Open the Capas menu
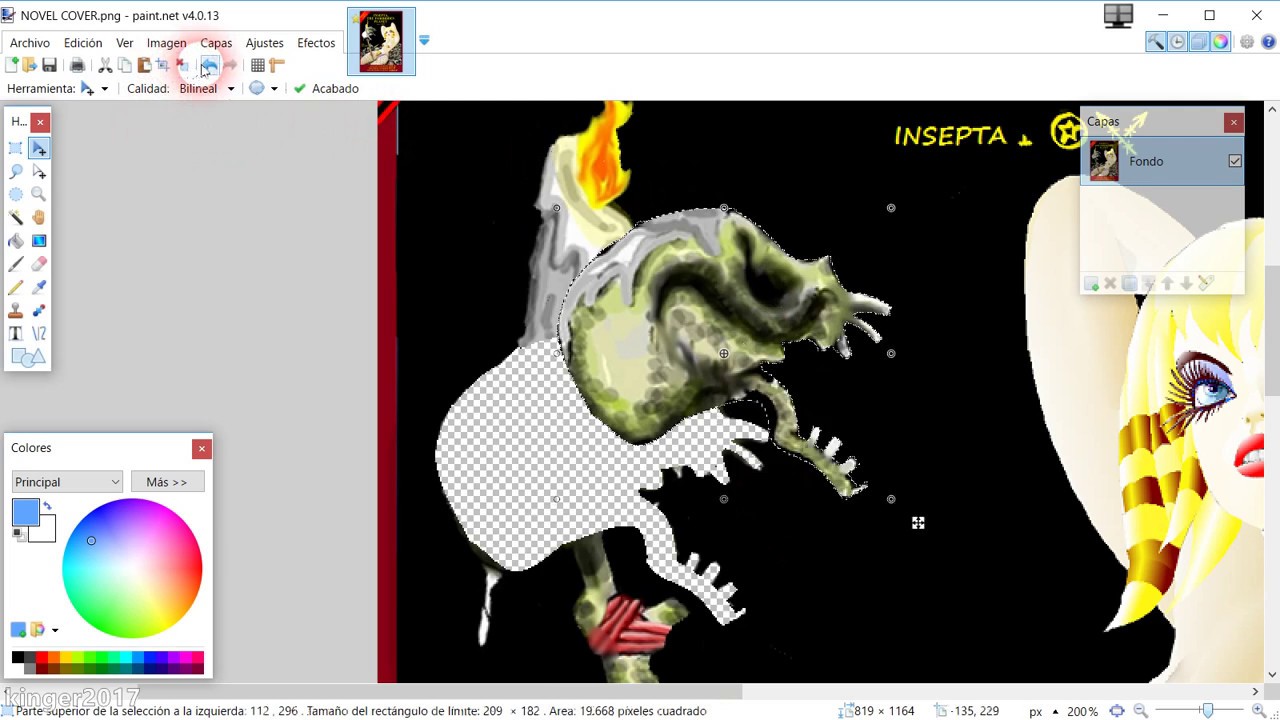The width and height of the screenshot is (1280, 720). 216,43
